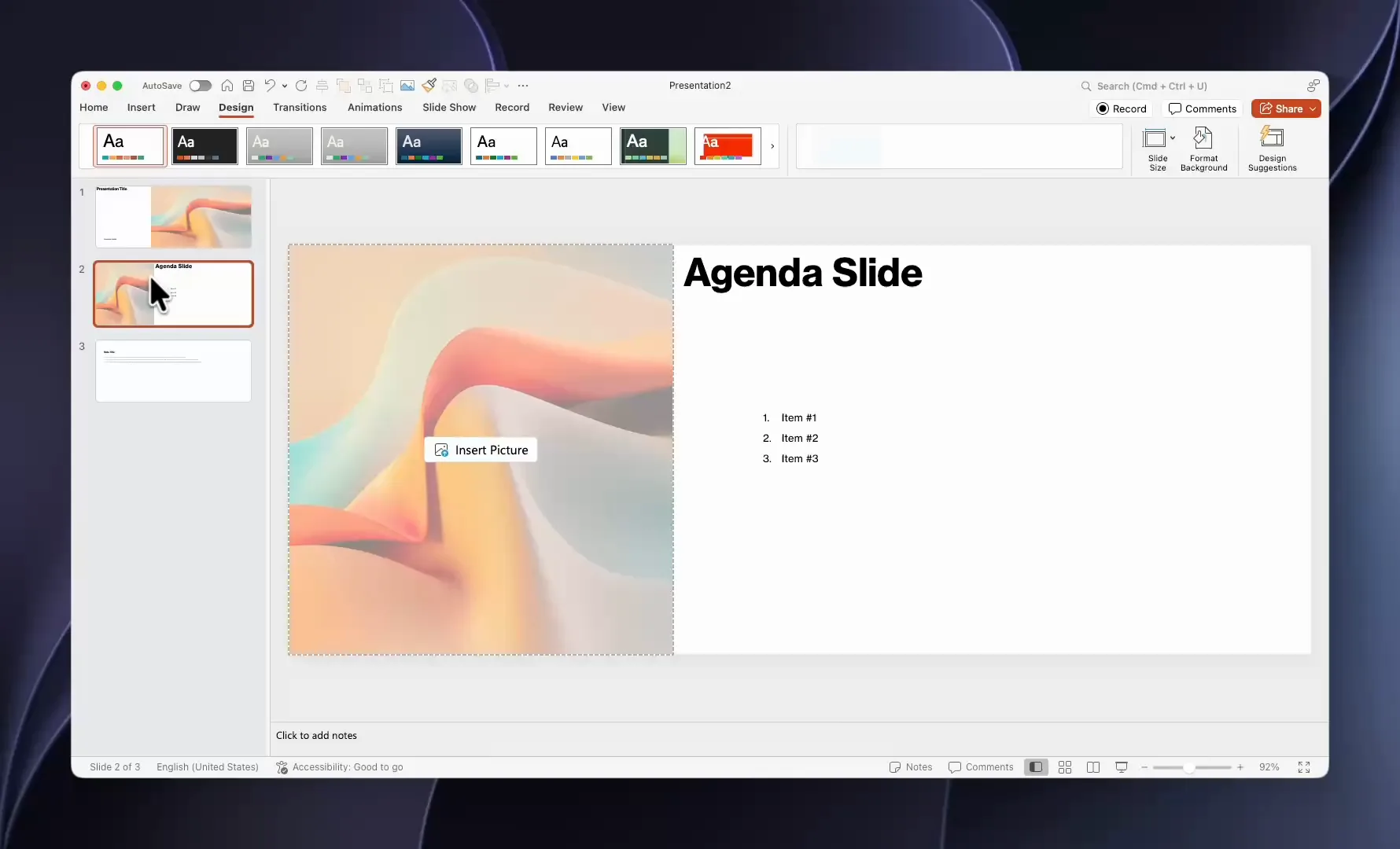Screen dimensions: 1400x849
Task: Save the presentation with the floppy disk icon
Action: [249, 86]
